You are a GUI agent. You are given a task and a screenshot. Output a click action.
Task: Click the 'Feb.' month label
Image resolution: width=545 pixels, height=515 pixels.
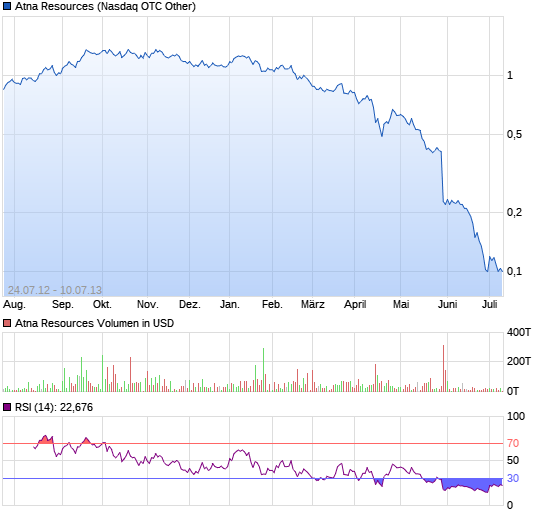click(272, 305)
